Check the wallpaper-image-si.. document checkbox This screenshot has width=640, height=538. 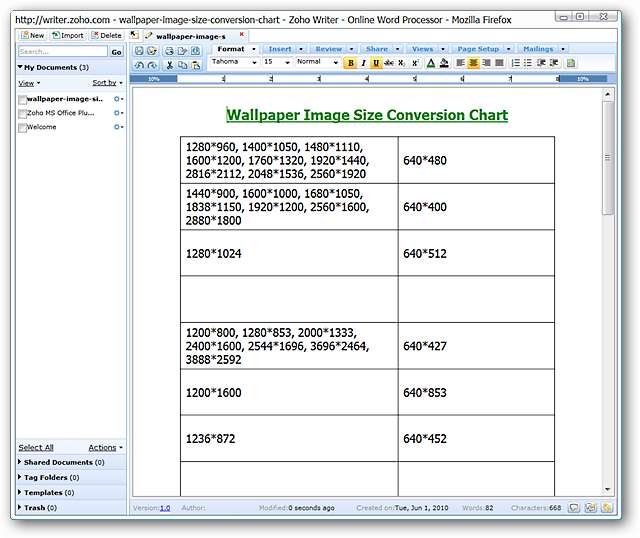(x=22, y=100)
